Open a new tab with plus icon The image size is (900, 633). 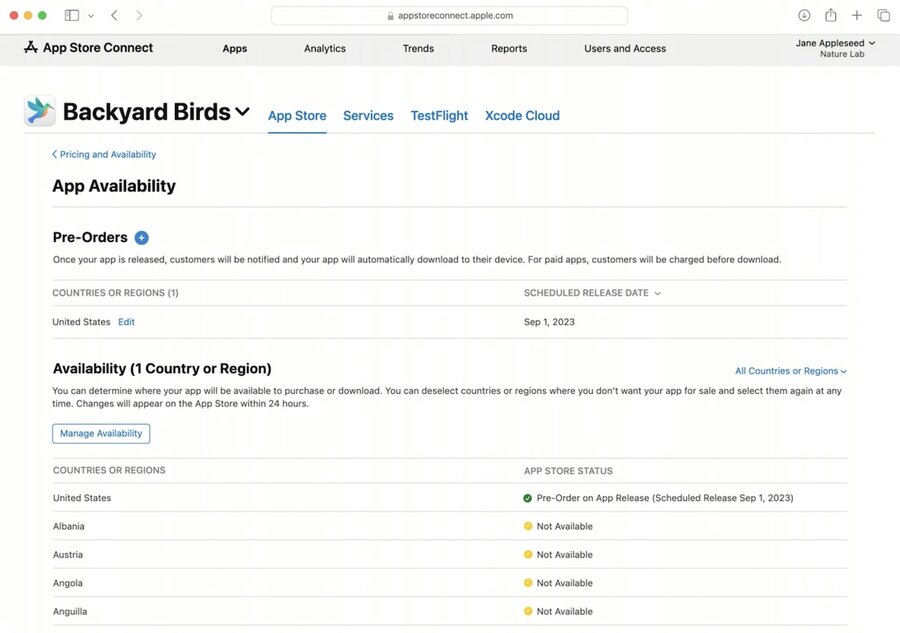(856, 15)
